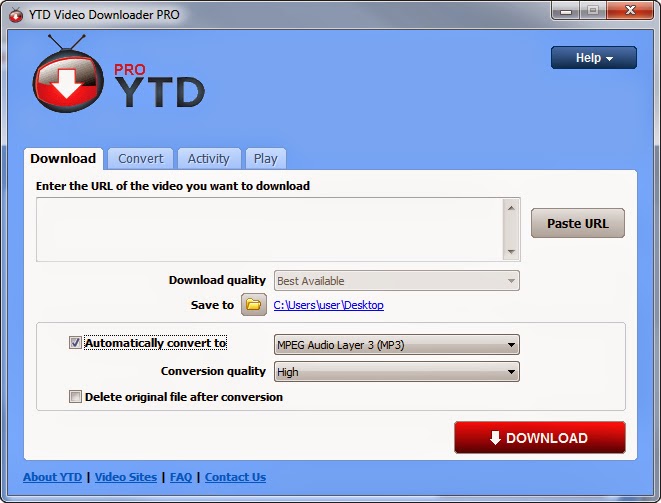Viewport: 661px width, 503px height.
Task: Enable Delete original file after conversion
Action: coord(75,397)
